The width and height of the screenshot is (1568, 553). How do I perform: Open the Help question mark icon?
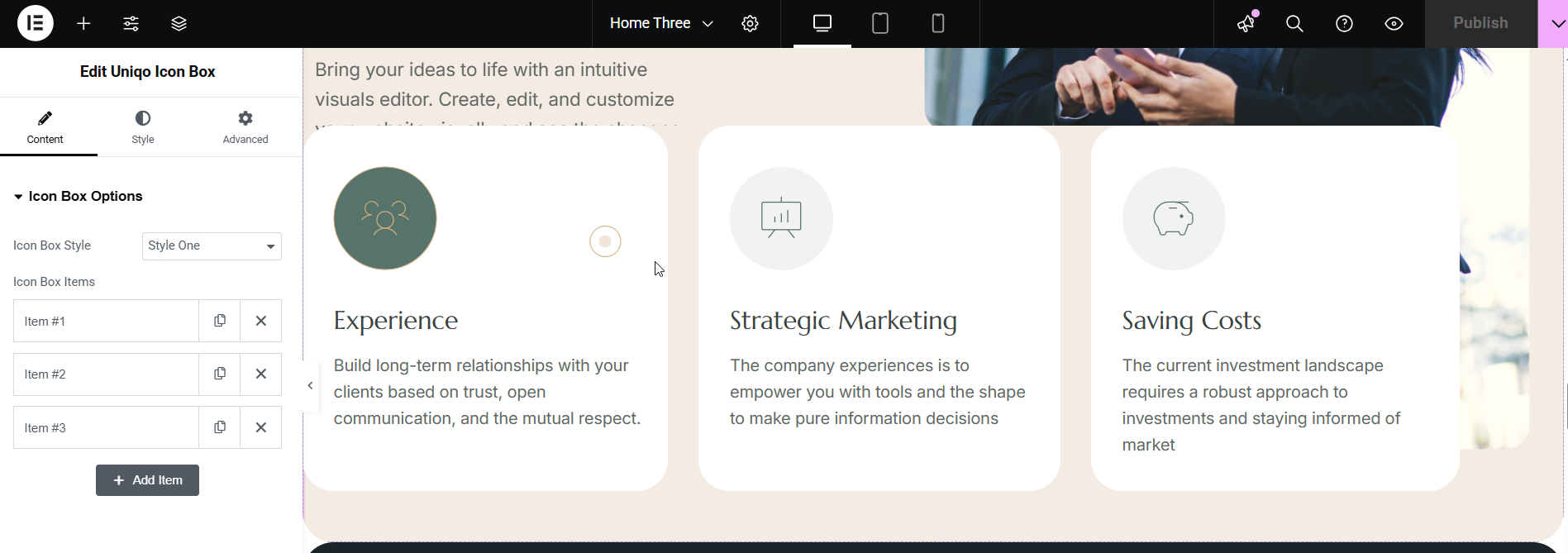(1344, 24)
